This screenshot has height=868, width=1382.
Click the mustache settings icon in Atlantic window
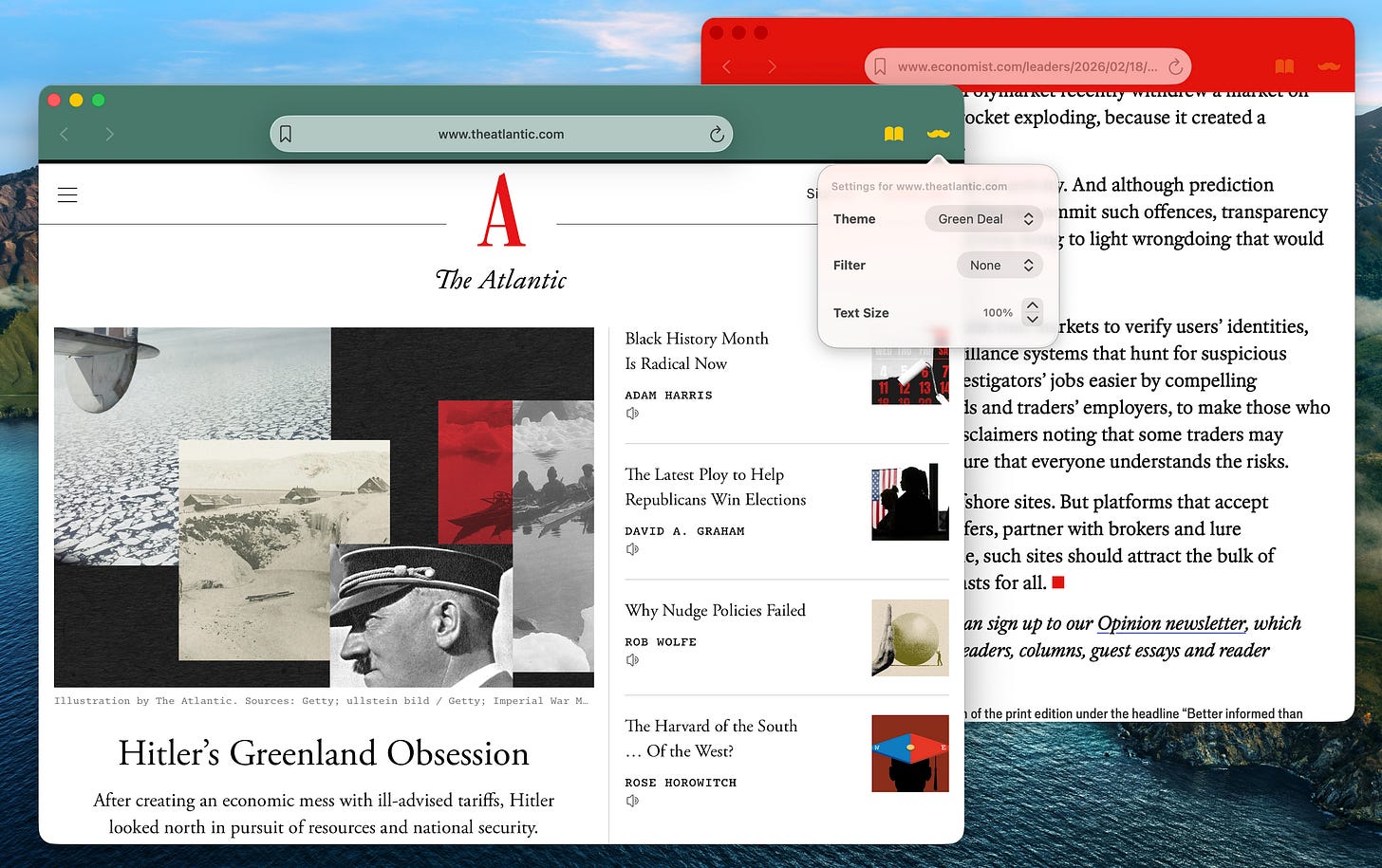pyautogui.click(x=938, y=134)
